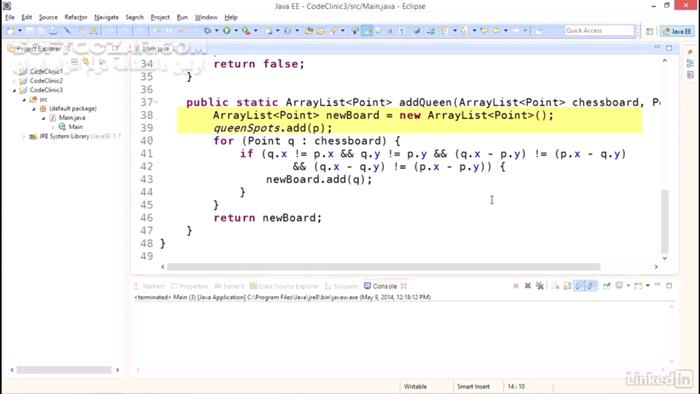
Task: Click Collapse All in Project Explorer
Action: click(x=75, y=61)
